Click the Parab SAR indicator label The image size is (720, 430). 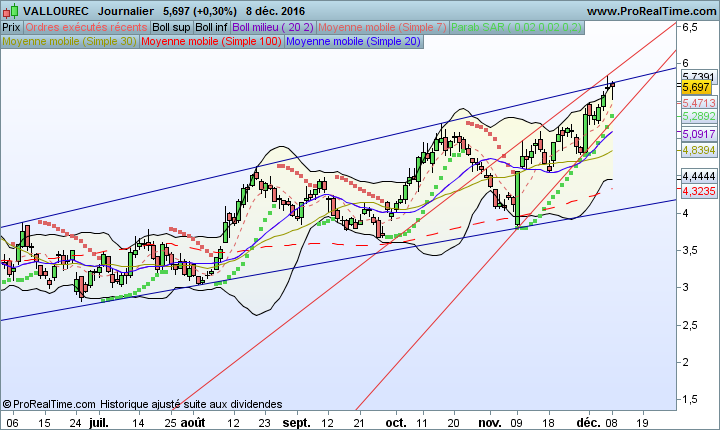(x=517, y=28)
